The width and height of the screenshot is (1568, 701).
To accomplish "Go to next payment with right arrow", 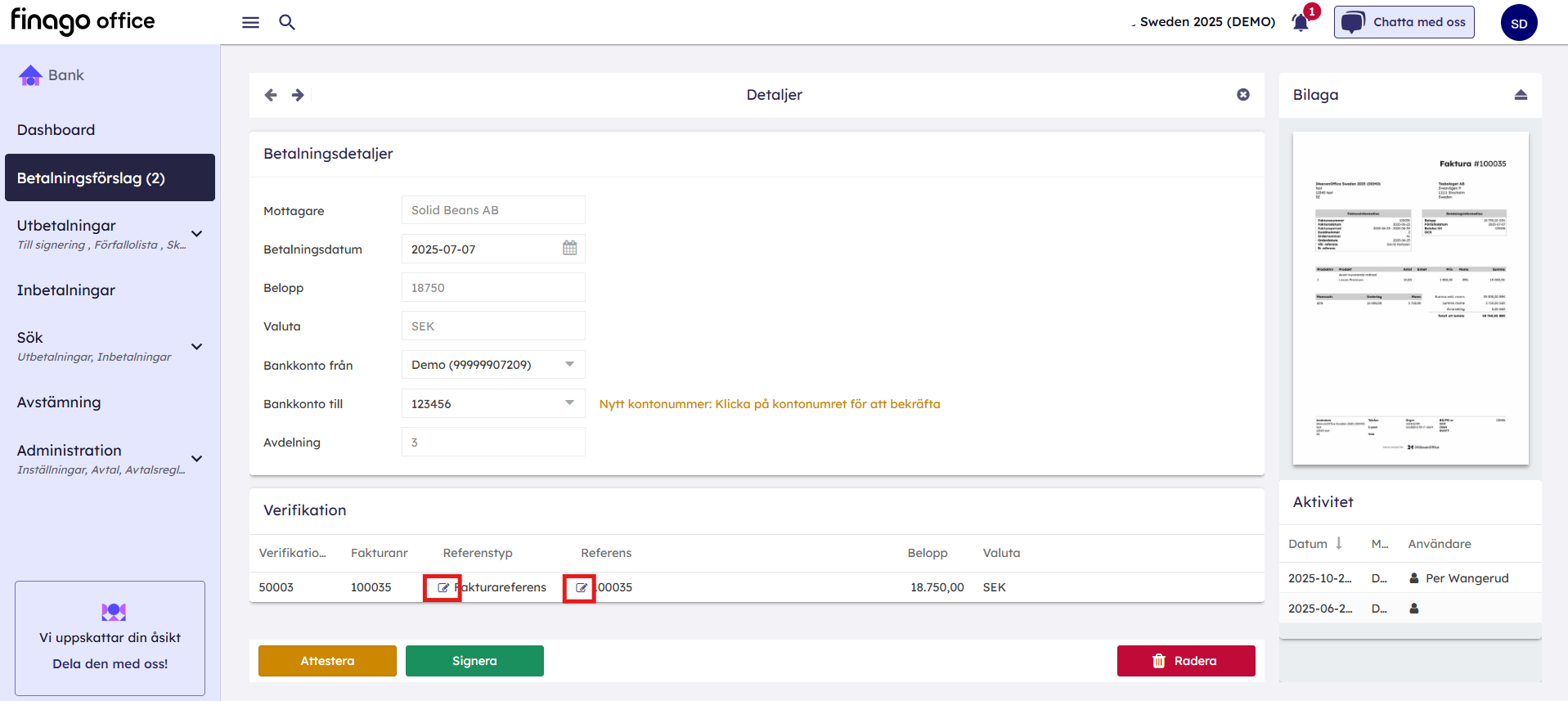I will (x=298, y=95).
